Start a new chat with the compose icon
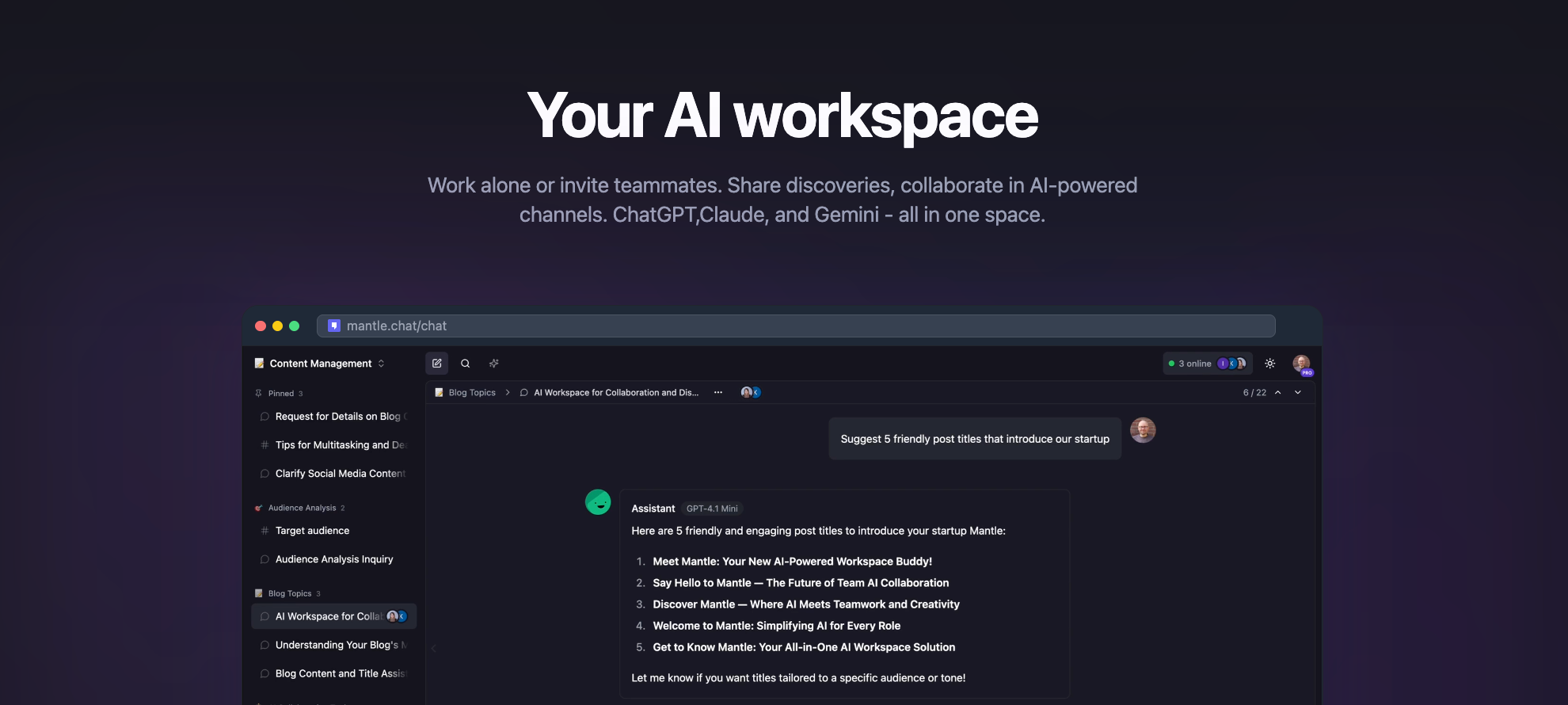The height and width of the screenshot is (705, 1568). click(437, 364)
